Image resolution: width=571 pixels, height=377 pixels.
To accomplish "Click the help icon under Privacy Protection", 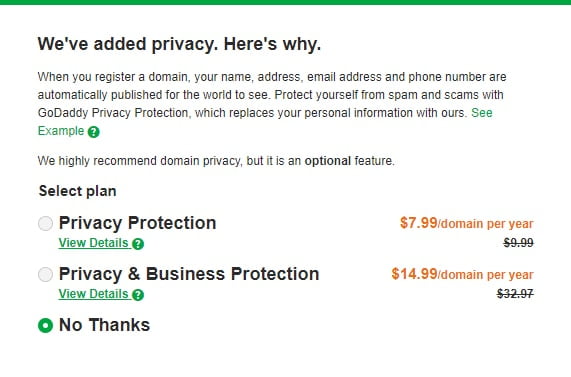I will [x=138, y=244].
